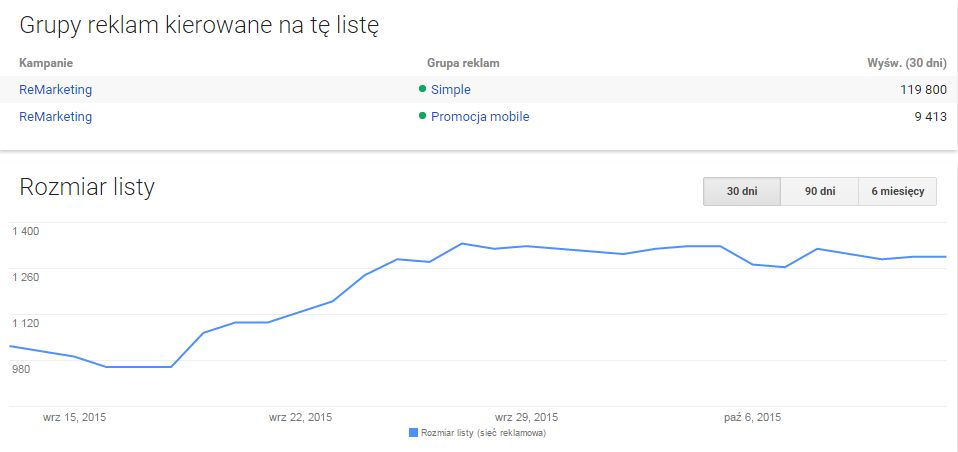Click the wrz 22, 2015 axis date

pyautogui.click(x=301, y=416)
